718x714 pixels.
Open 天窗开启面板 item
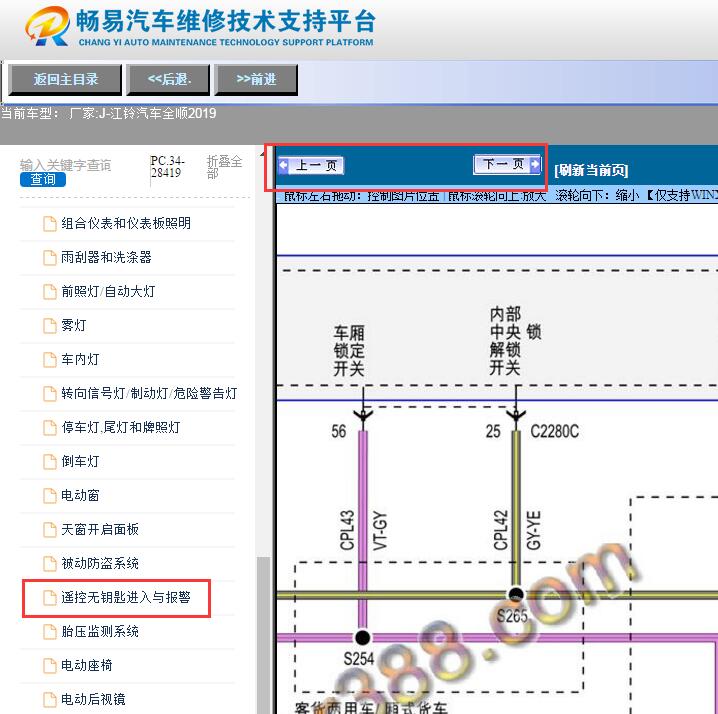coord(100,529)
